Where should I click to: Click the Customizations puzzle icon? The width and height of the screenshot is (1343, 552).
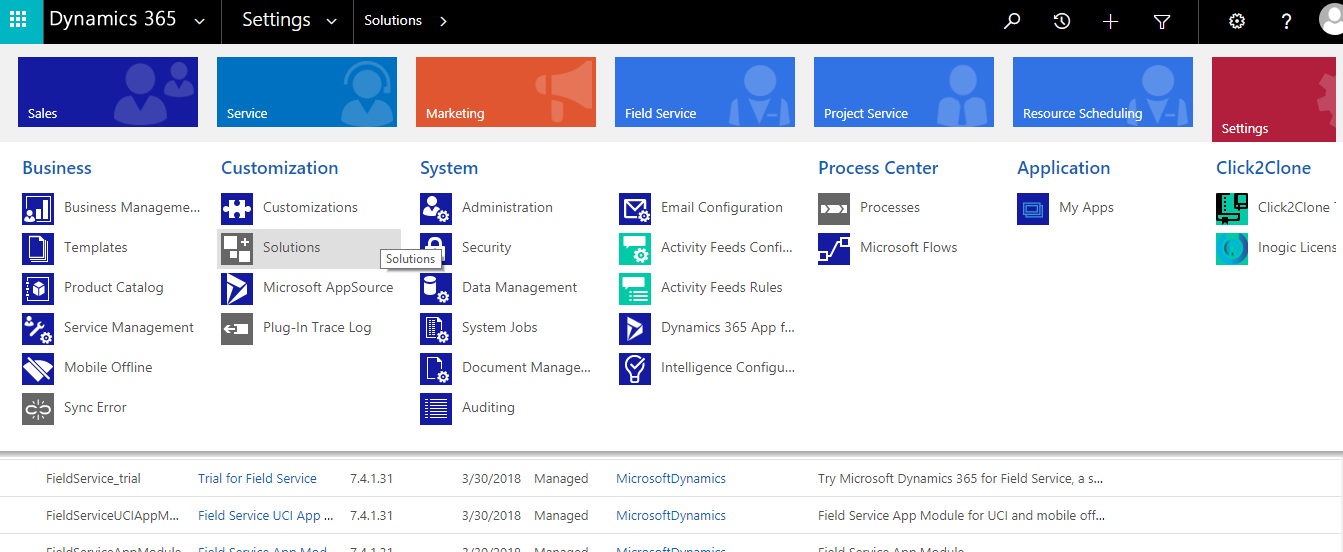237,209
